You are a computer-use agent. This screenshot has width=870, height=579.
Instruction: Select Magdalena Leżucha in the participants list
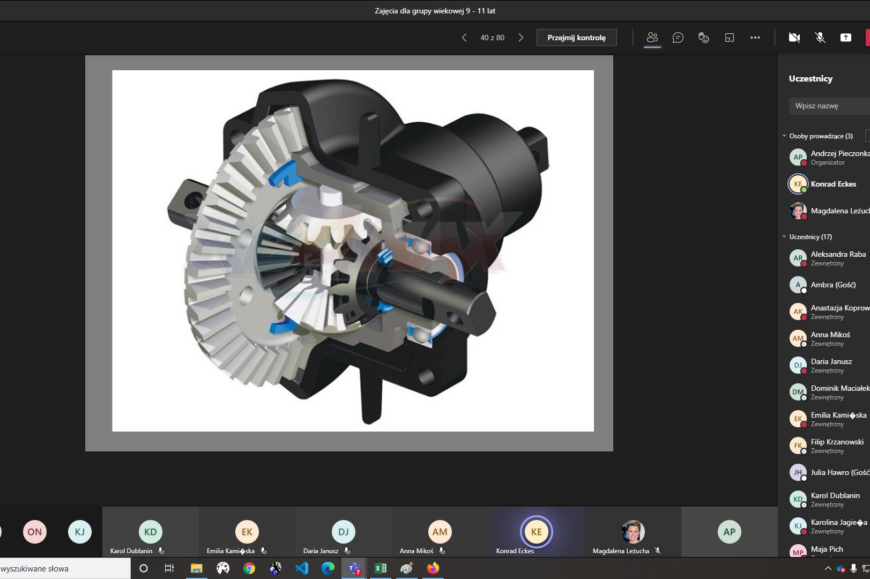click(829, 211)
